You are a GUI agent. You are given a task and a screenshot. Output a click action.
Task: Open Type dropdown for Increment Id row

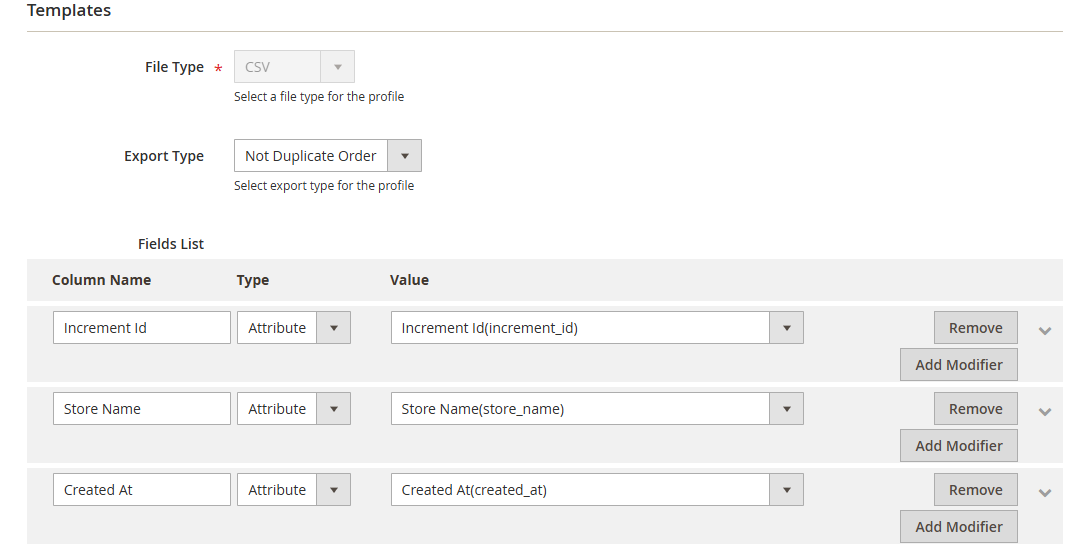point(293,328)
